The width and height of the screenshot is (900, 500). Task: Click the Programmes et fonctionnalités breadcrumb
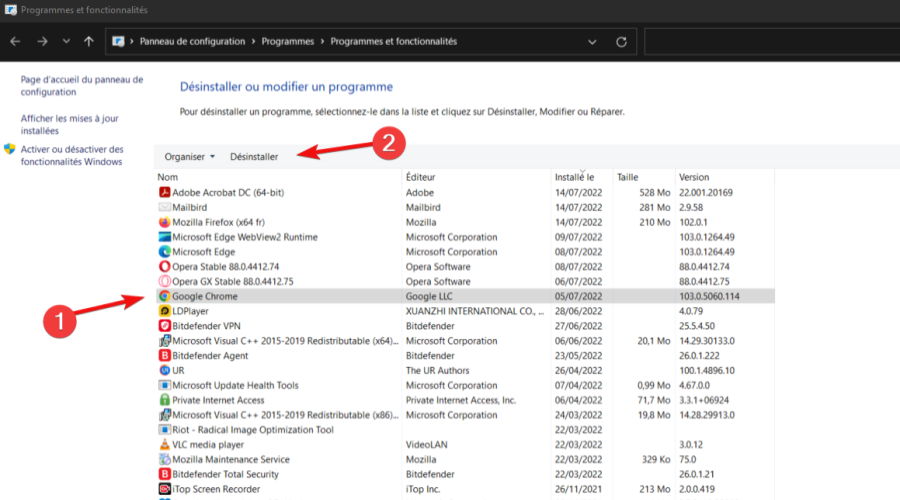[394, 41]
